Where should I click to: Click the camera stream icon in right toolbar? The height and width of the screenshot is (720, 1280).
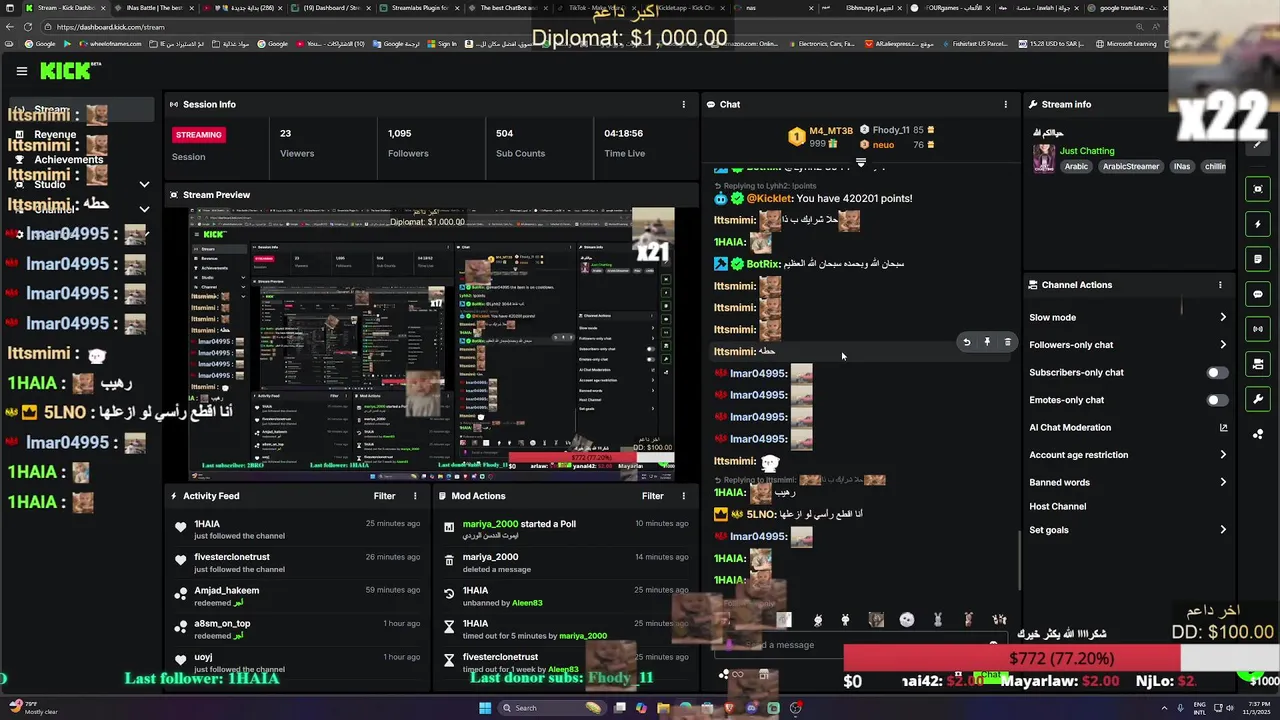1258,364
